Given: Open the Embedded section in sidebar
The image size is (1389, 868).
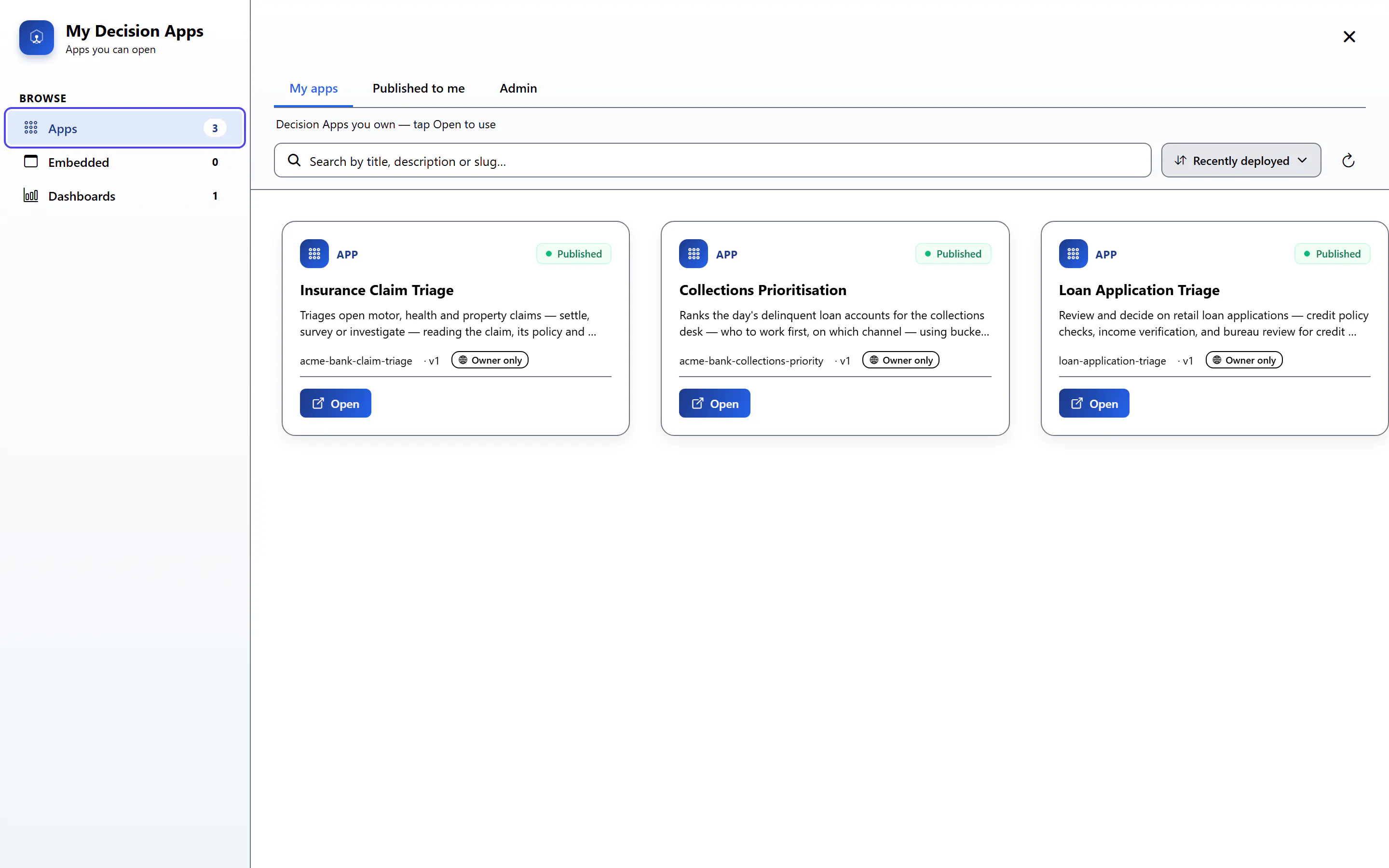Looking at the screenshot, I should tap(124, 162).
